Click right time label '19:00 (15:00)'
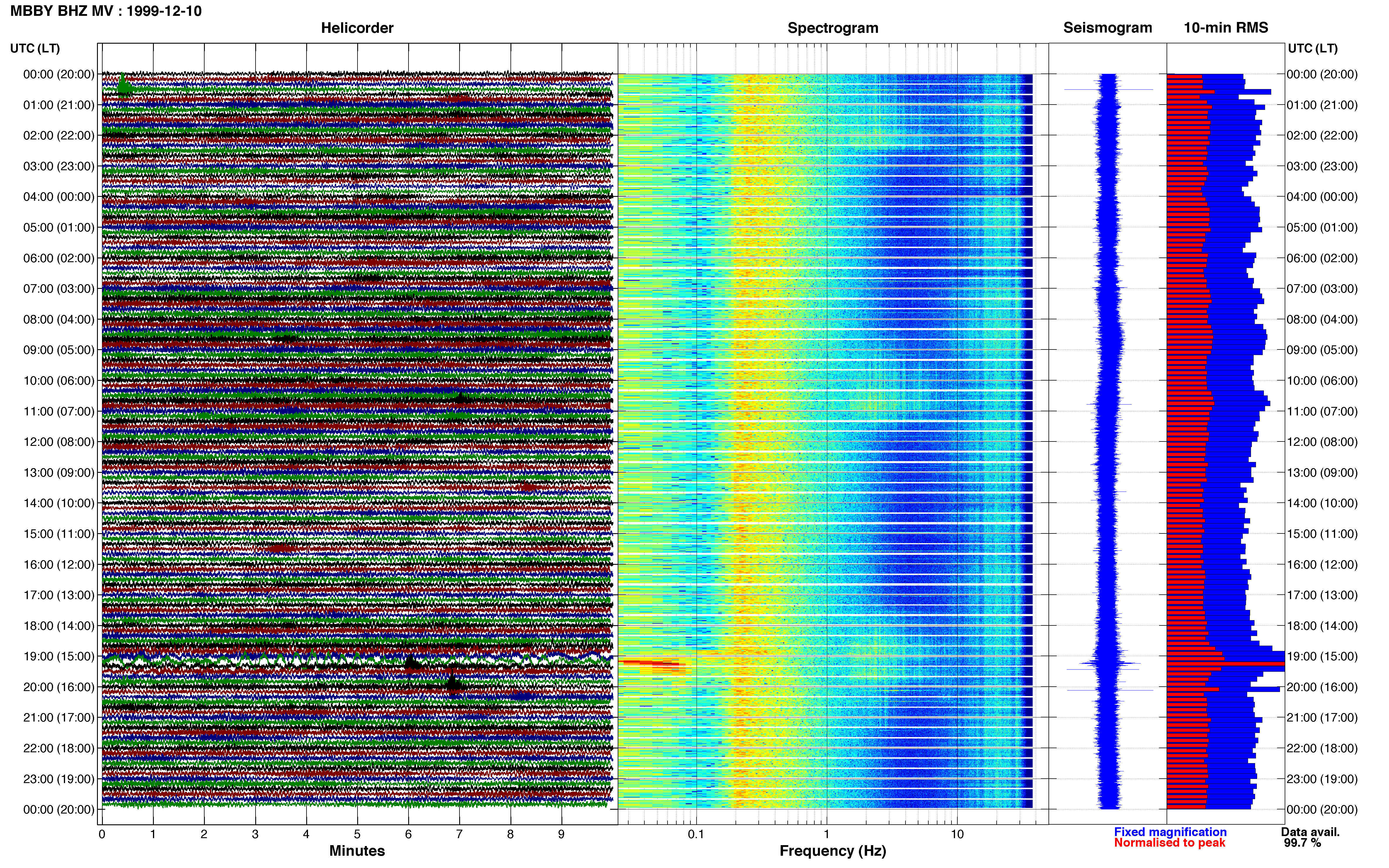This screenshot has height=868, width=1389. [x=1322, y=656]
